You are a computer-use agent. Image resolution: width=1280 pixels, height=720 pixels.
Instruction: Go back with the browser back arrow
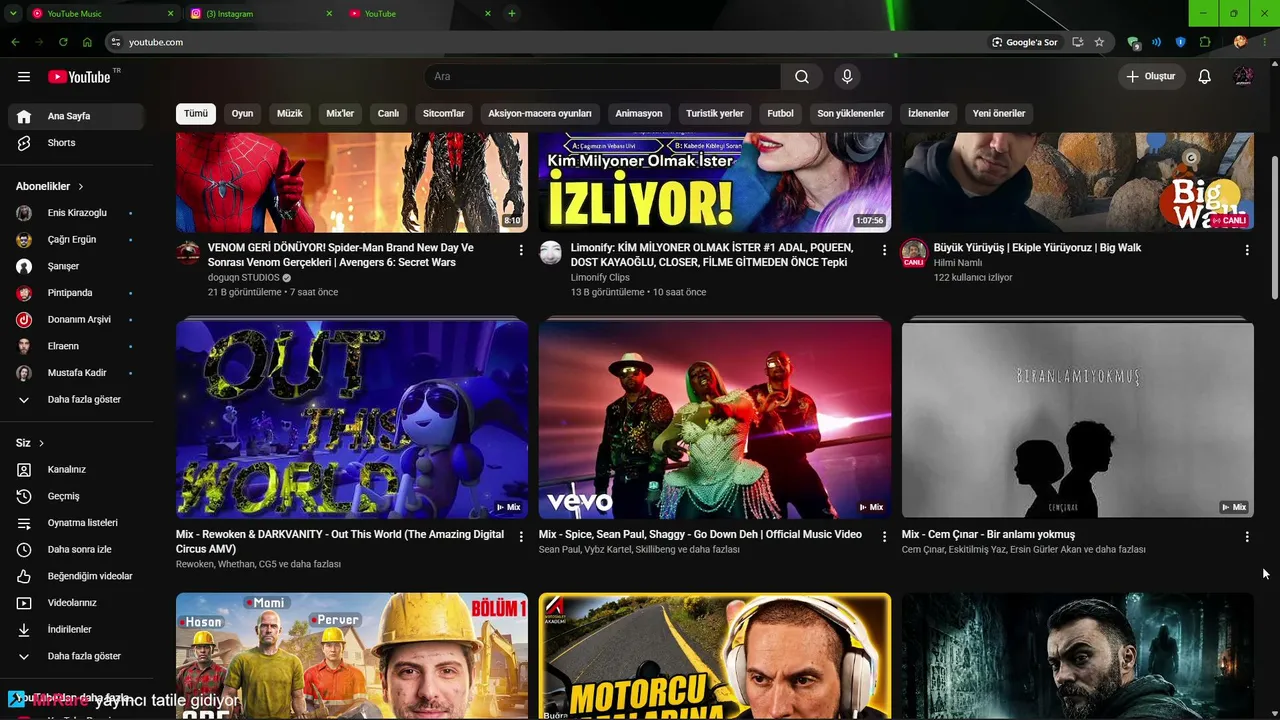(x=15, y=42)
